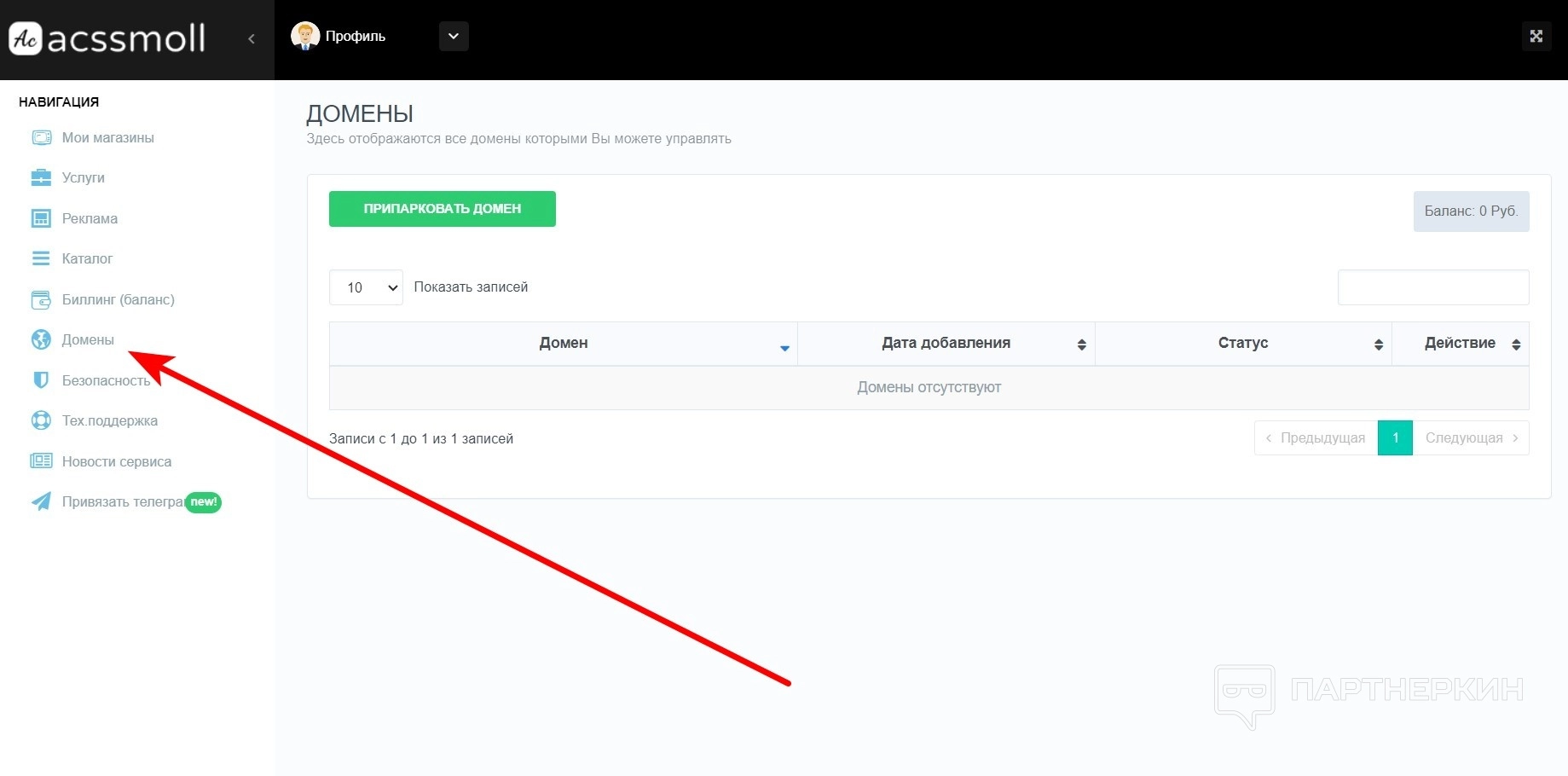Click the Реклама icon in sidebar
This screenshot has height=776, width=1568.
pos(41,218)
